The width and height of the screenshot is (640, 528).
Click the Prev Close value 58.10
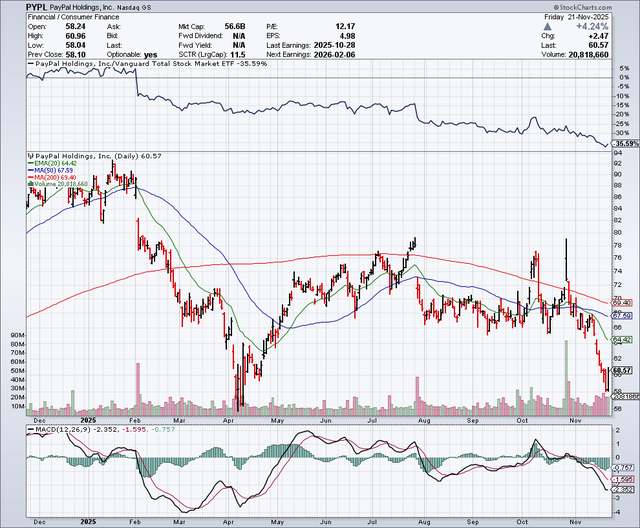(x=76, y=55)
